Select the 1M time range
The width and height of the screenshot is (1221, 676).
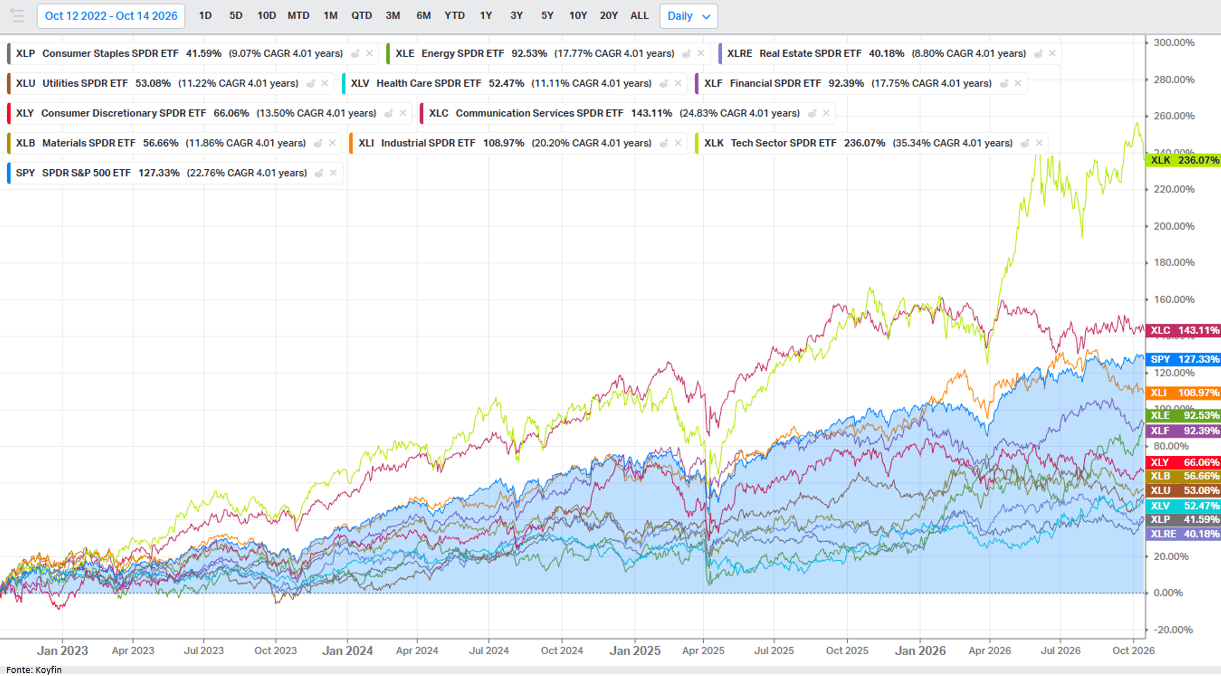coord(330,16)
